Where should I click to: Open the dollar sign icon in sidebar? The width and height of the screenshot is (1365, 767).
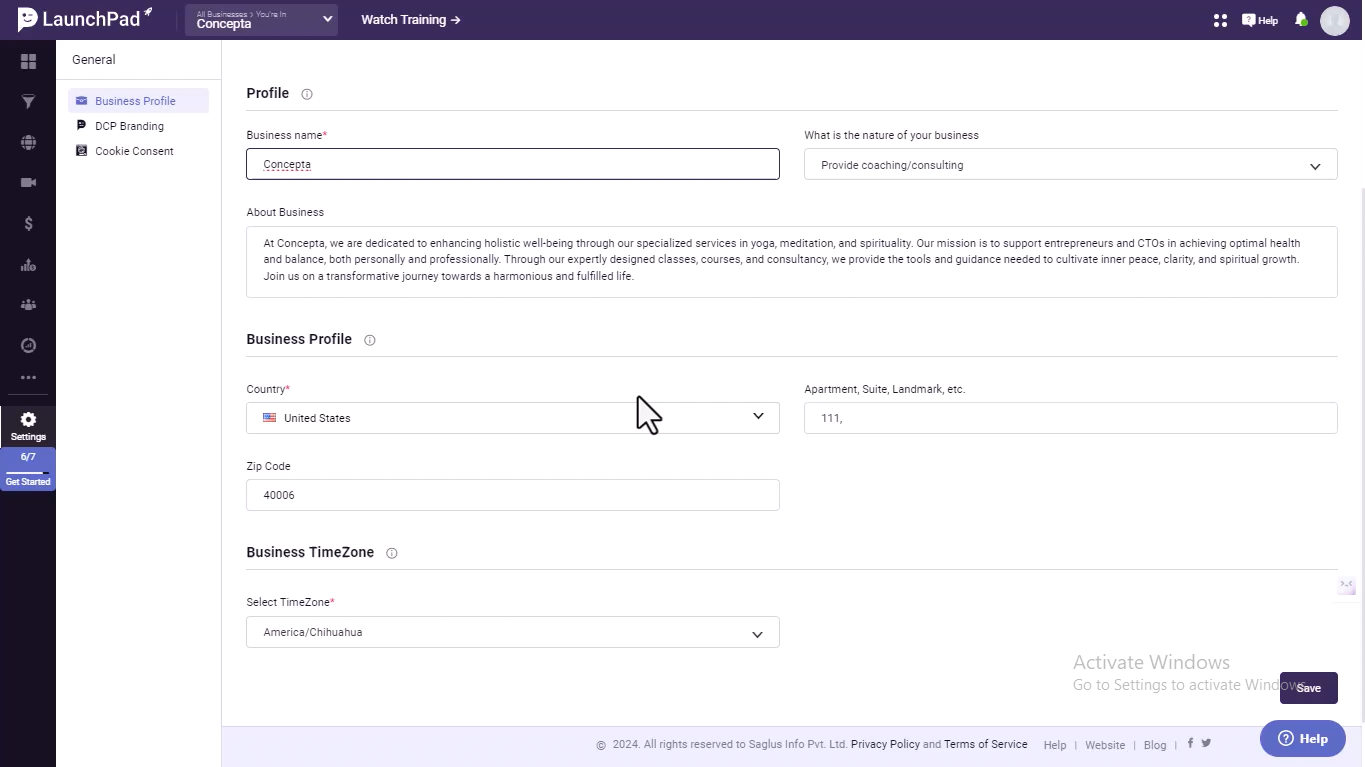point(28,224)
